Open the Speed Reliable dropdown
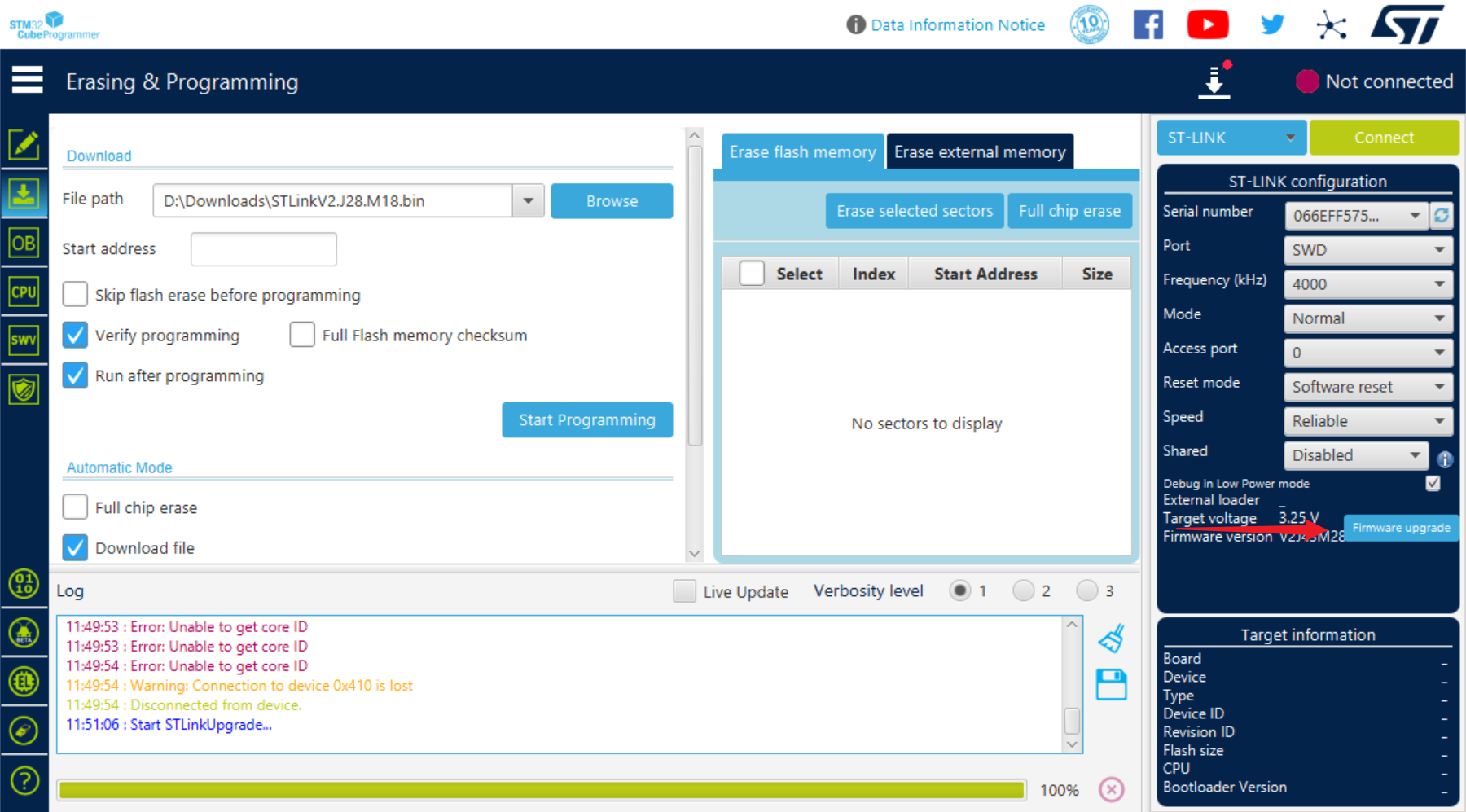Viewport: 1466px width, 812px height. (1368, 420)
